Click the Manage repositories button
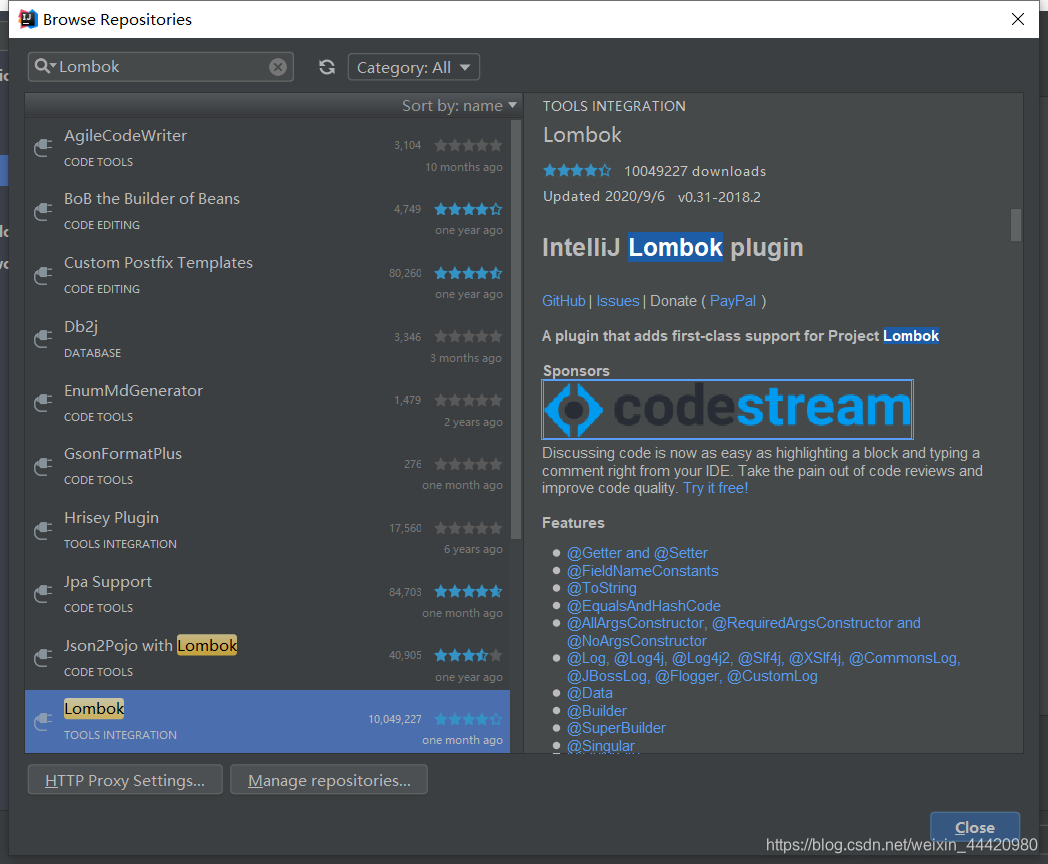The width and height of the screenshot is (1048, 864). (x=329, y=780)
